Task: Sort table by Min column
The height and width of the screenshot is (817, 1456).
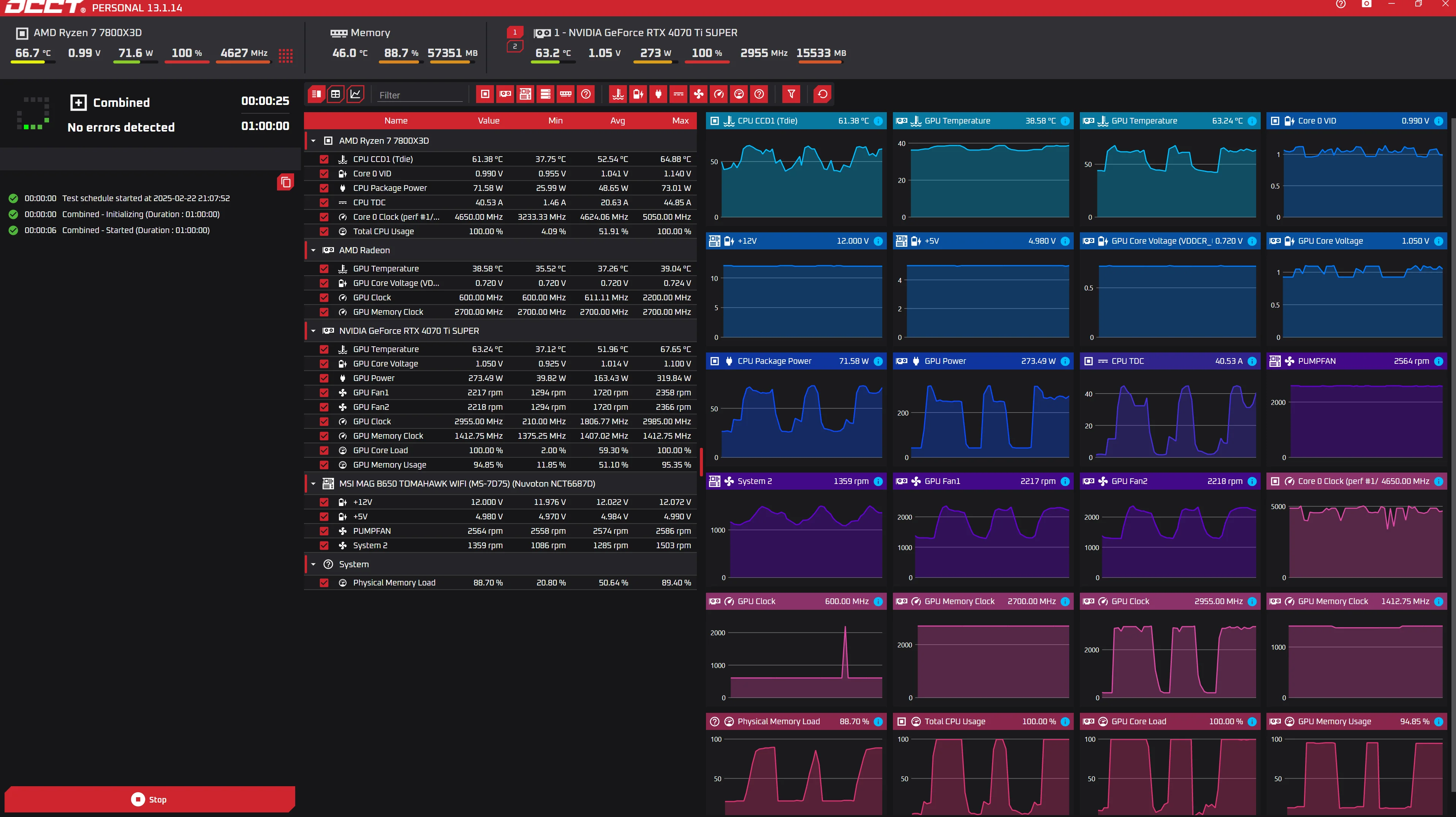Action: [555, 121]
